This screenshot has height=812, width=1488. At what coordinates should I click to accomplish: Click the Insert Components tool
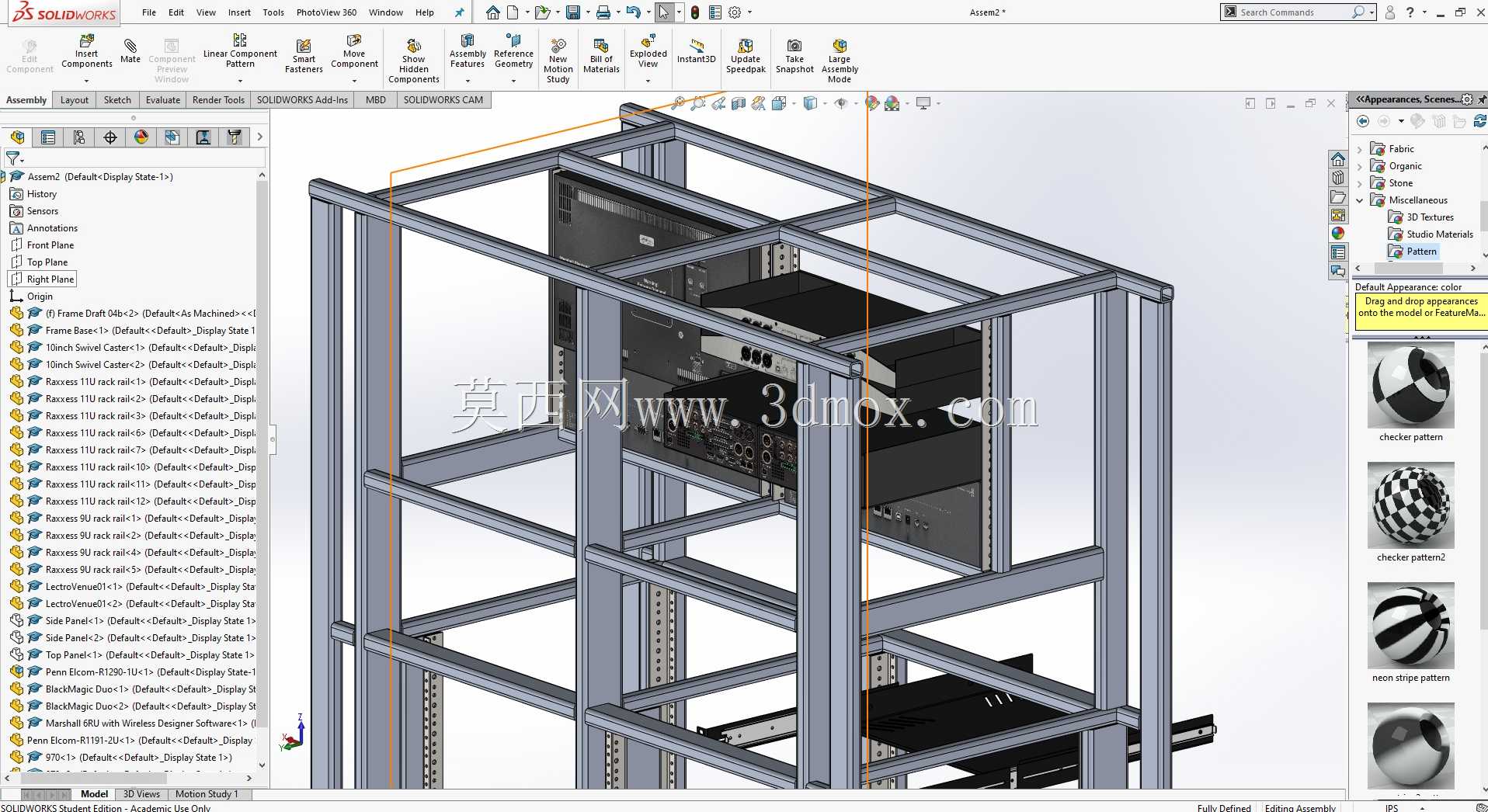(86, 51)
